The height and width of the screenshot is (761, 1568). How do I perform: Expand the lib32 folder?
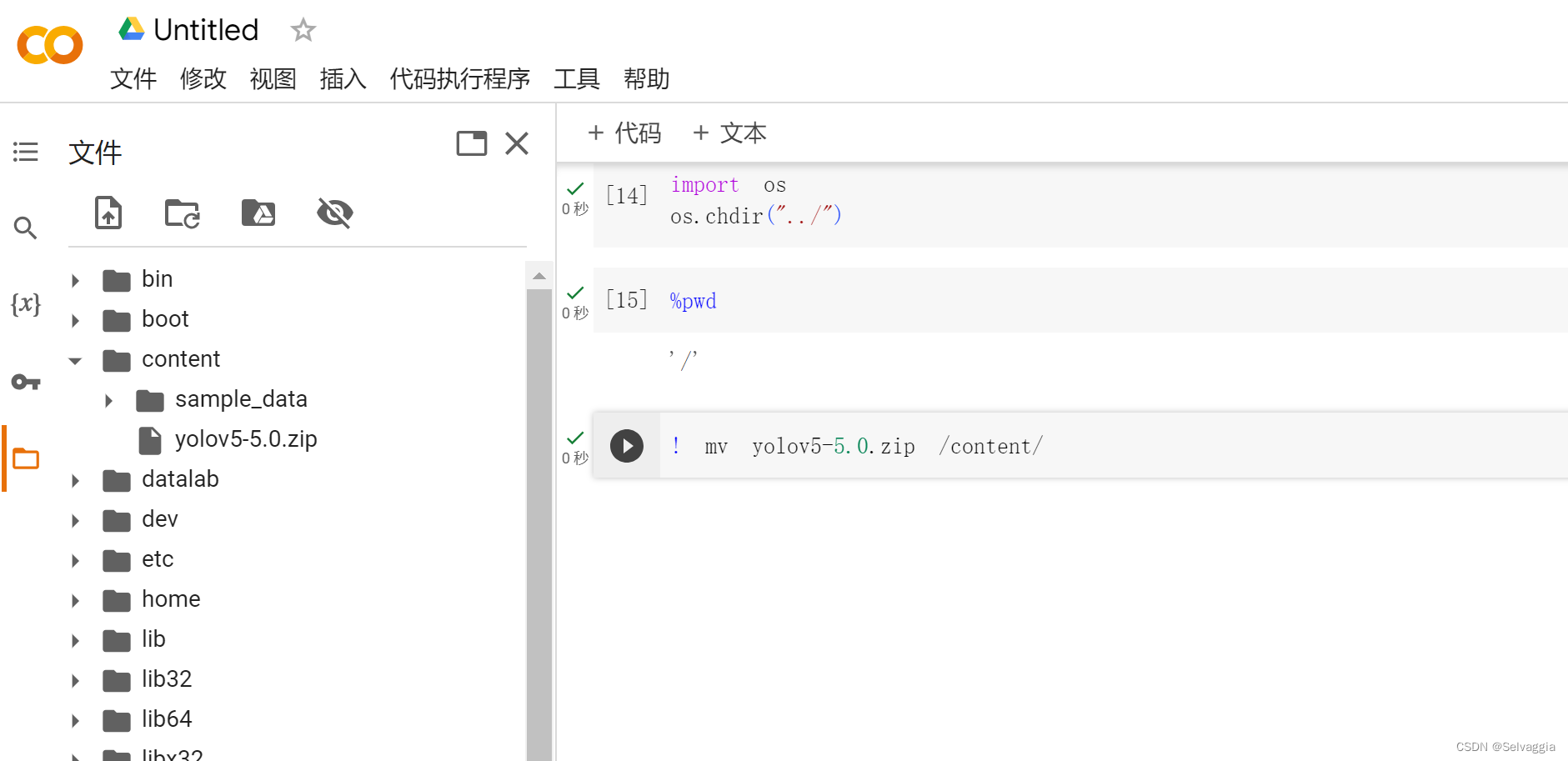click(76, 680)
